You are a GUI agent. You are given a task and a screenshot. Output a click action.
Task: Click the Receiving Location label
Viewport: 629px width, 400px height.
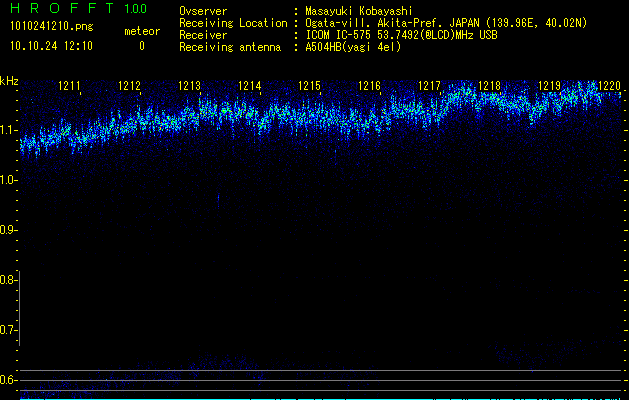pyautogui.click(x=233, y=23)
